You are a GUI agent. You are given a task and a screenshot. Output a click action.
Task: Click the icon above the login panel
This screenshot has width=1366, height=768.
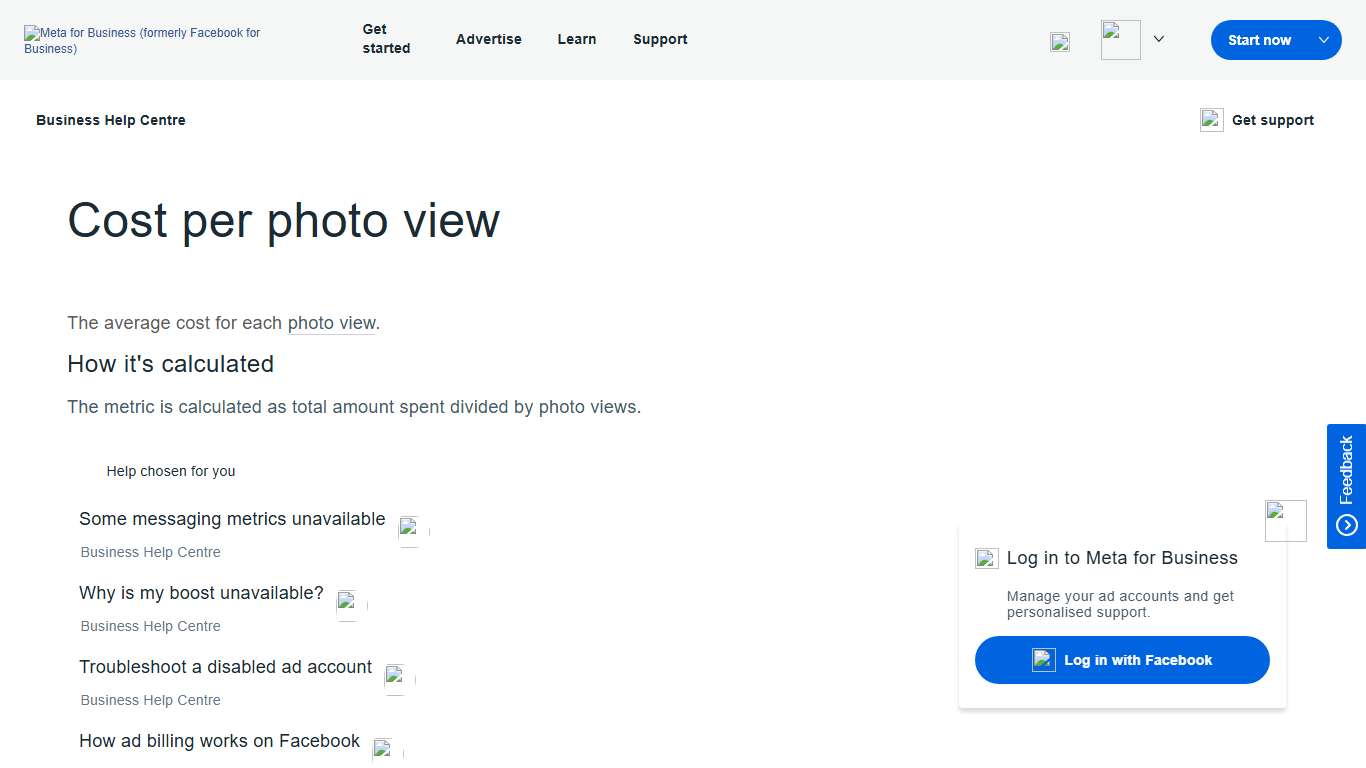[x=1285, y=520]
